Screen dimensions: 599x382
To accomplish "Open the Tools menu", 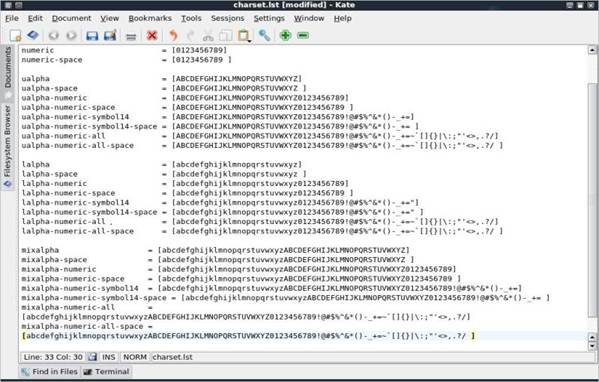I will pos(191,18).
